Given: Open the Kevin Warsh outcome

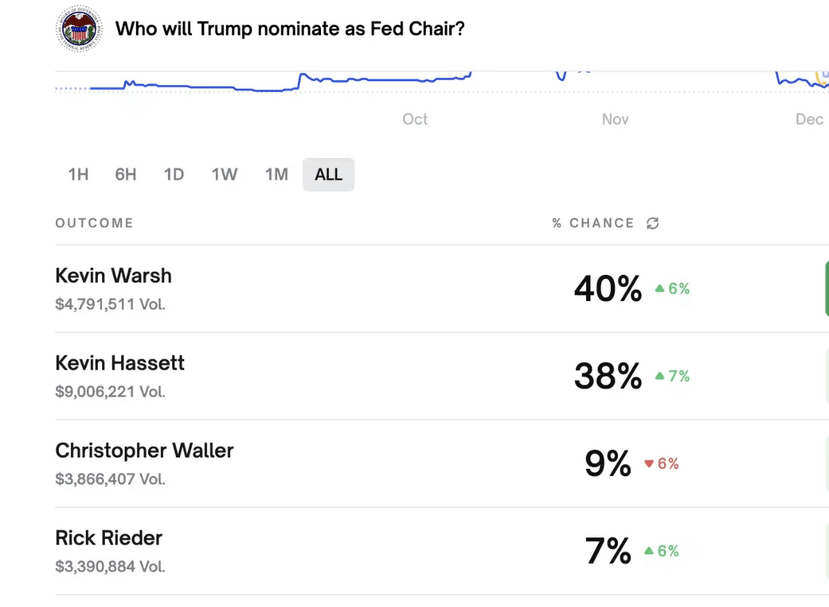Looking at the screenshot, I should [113, 276].
